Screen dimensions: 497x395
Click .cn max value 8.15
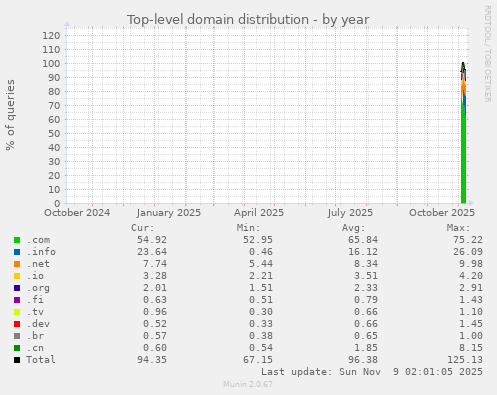(471, 348)
